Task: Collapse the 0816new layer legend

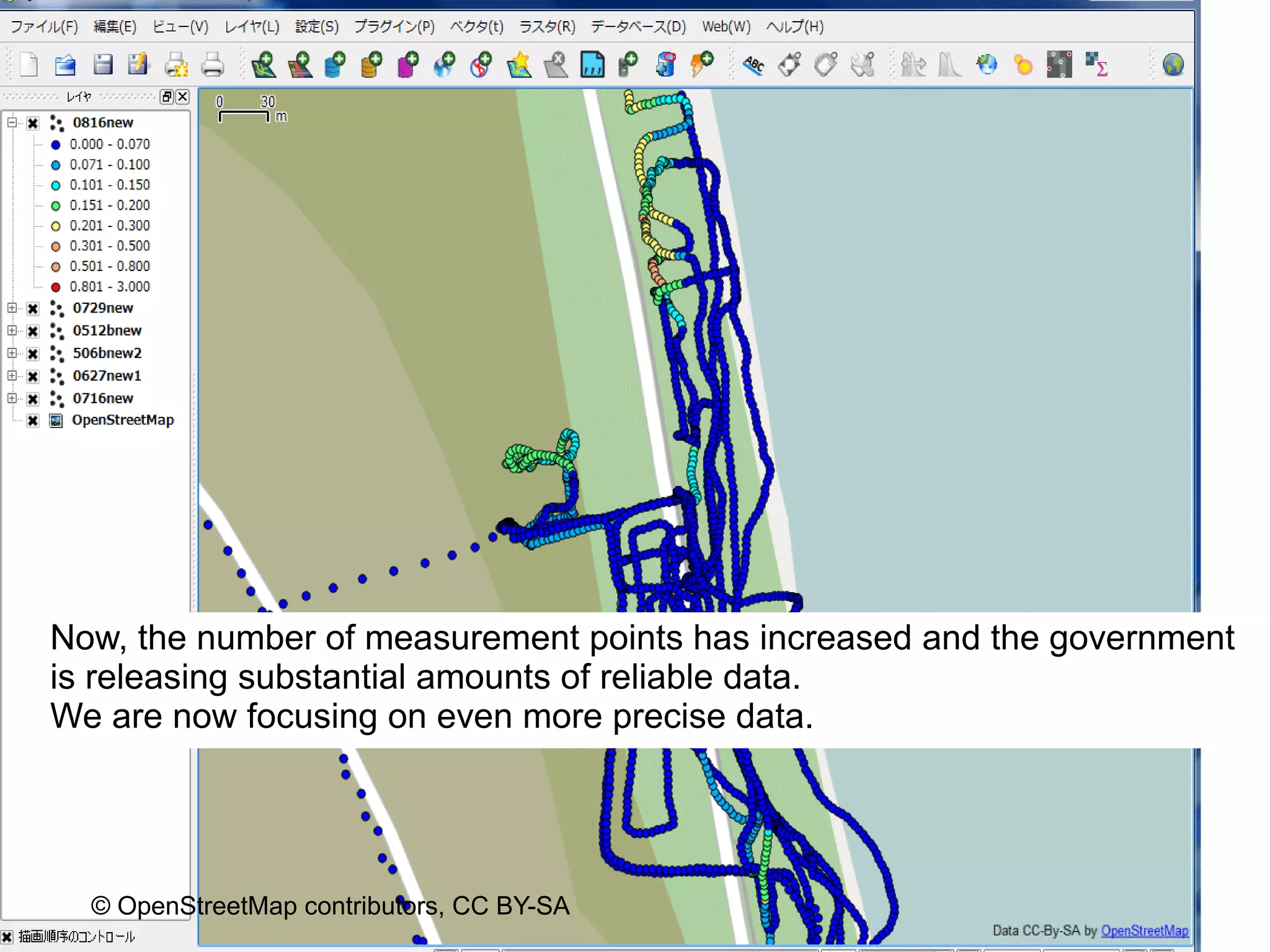Action: 12,122
